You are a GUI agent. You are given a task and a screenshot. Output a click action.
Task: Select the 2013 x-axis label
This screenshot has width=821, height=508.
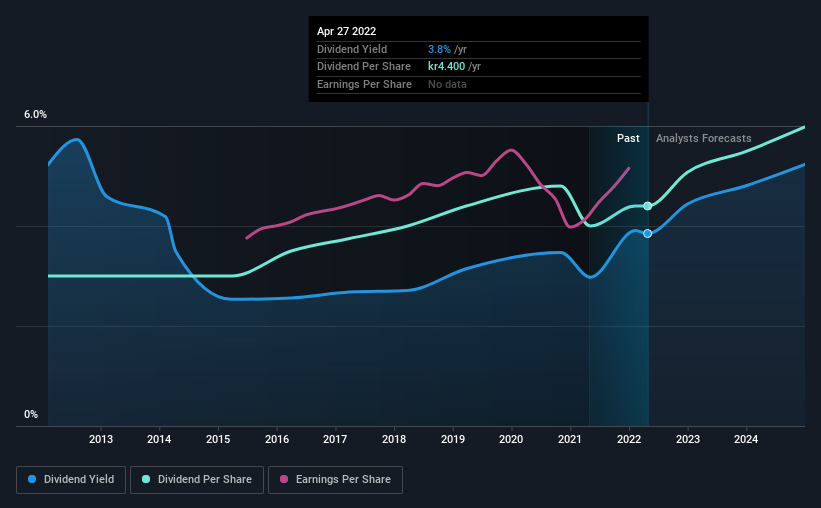point(101,439)
